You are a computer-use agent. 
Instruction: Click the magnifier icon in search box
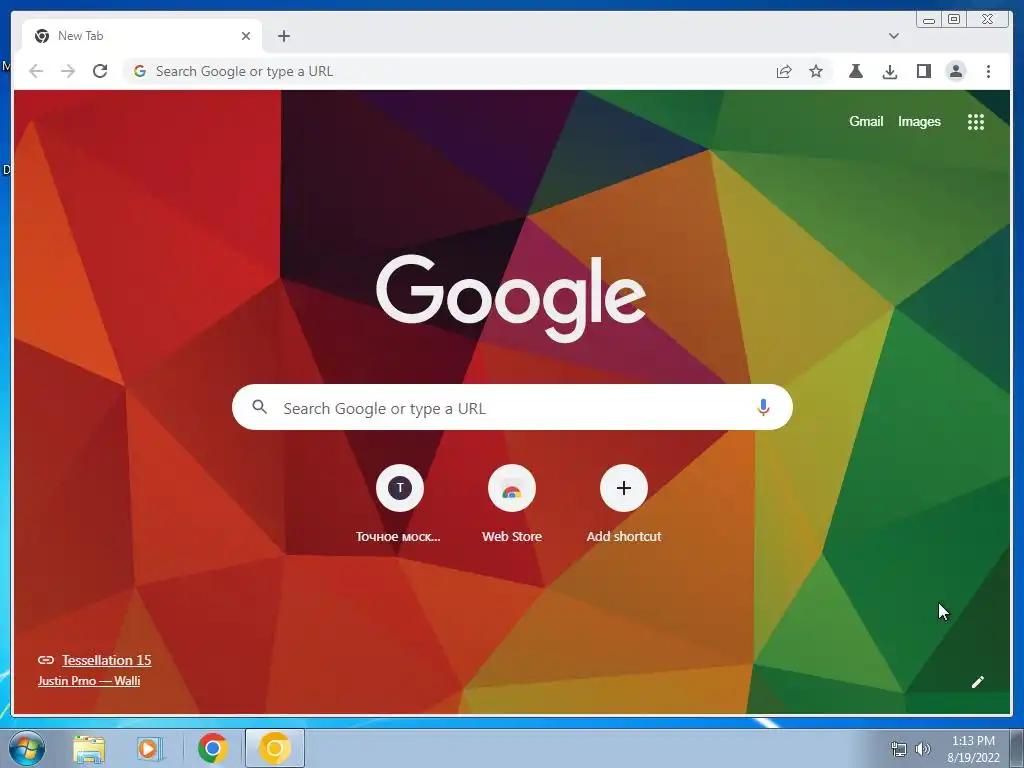coord(259,407)
